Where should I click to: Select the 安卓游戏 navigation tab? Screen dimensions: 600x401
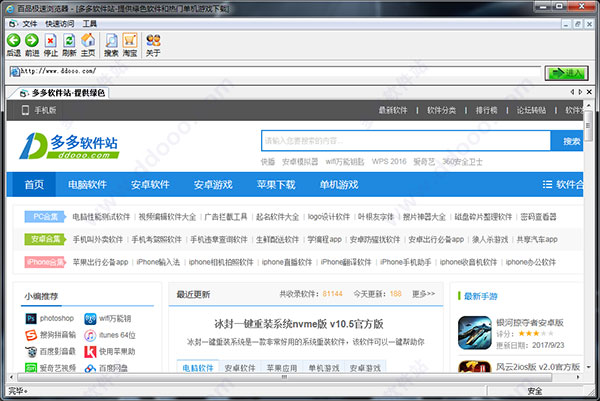(x=213, y=184)
